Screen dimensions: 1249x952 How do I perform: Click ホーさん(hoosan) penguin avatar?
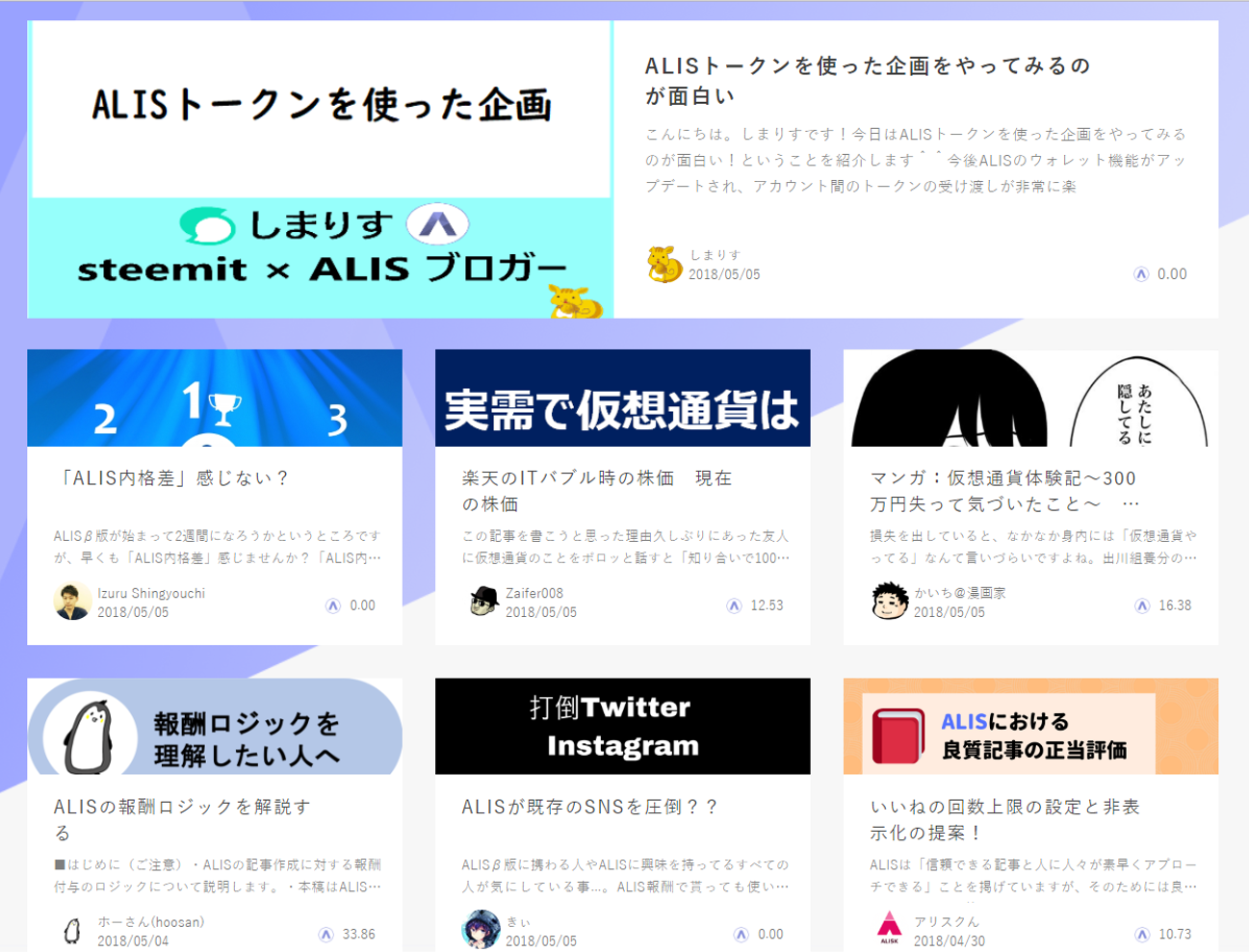(72, 931)
